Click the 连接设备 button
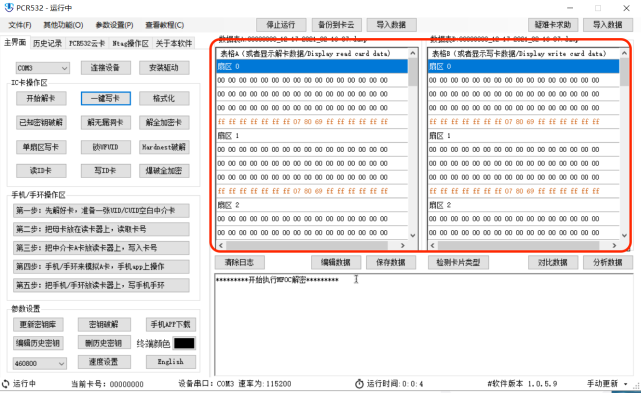This screenshot has height=393, width=641. point(105,68)
